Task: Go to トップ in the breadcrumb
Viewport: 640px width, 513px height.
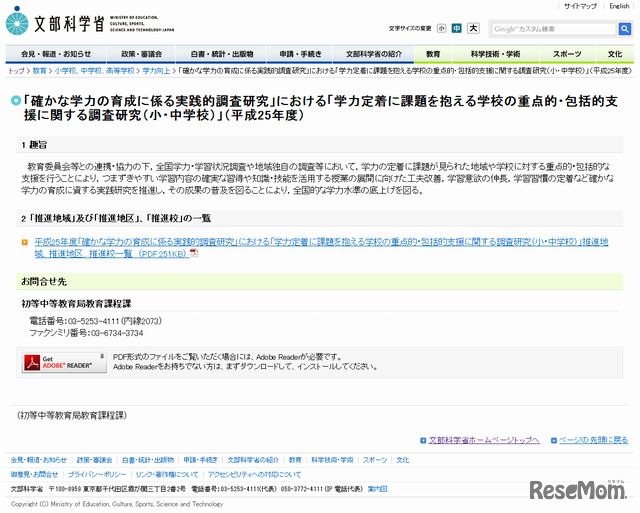Action: click(16, 71)
